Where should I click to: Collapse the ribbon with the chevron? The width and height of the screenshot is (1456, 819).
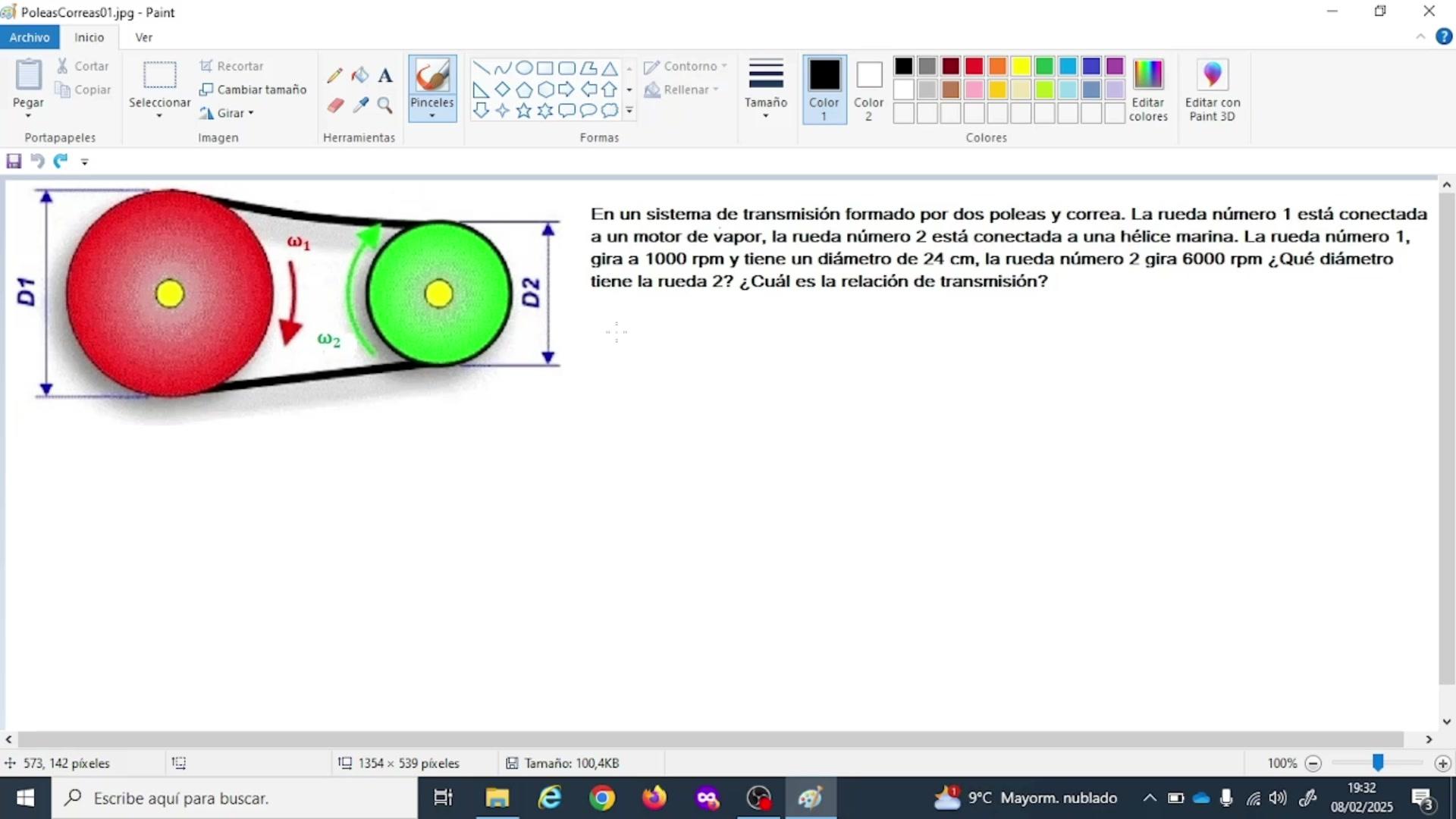tap(1420, 37)
